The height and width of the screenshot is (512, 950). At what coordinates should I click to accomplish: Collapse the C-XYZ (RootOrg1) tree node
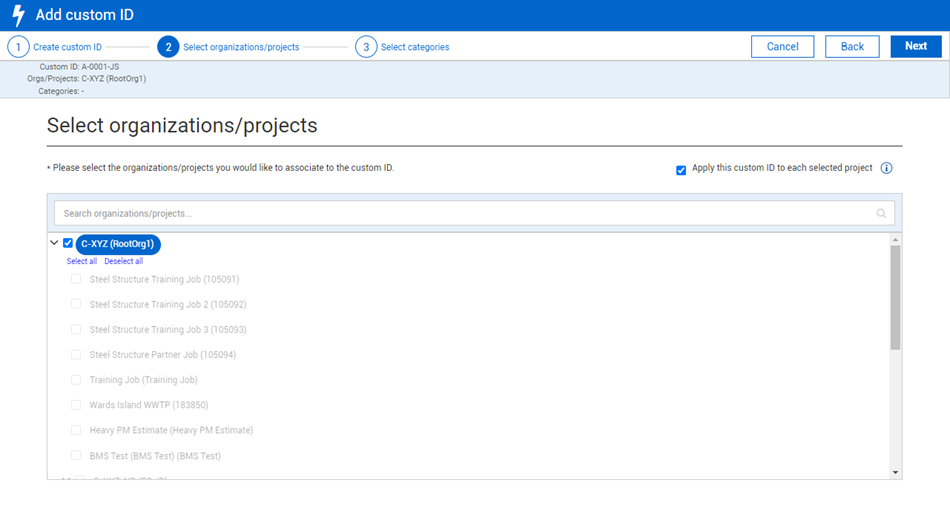click(x=54, y=243)
